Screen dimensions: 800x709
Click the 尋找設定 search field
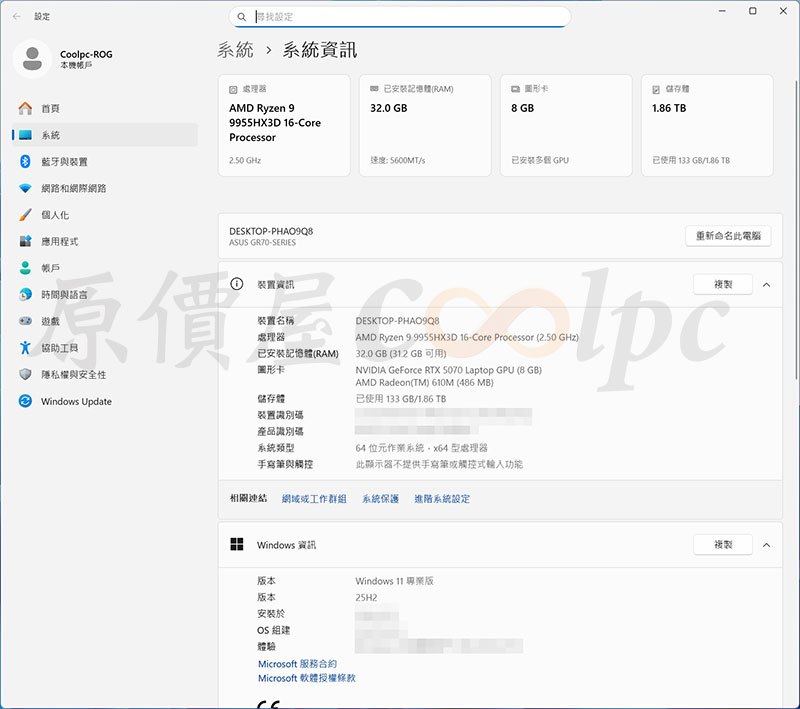pyautogui.click(x=400, y=17)
